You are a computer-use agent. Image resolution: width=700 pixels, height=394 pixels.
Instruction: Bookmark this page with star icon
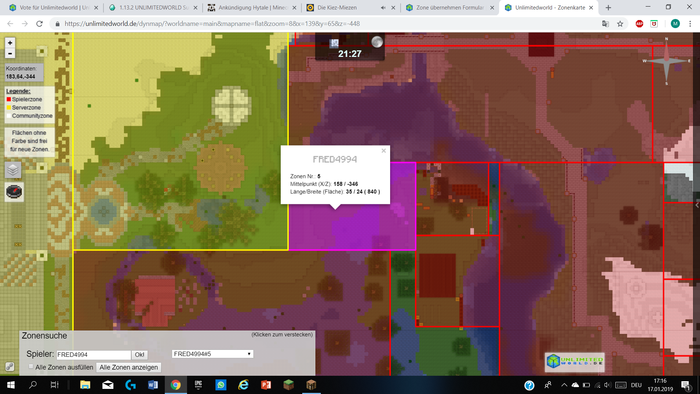pyautogui.click(x=620, y=24)
